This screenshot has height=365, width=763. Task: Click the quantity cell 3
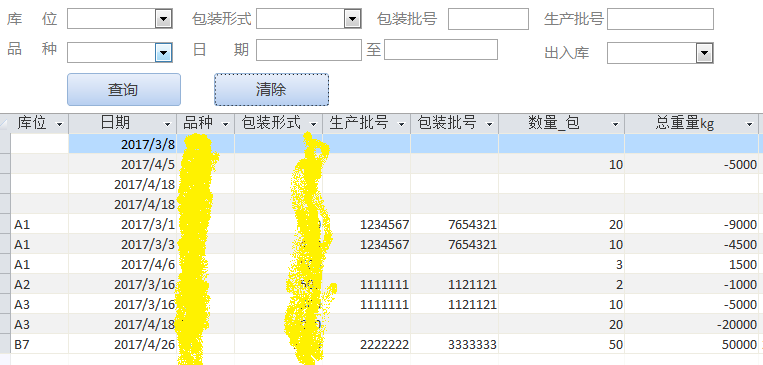pos(562,264)
